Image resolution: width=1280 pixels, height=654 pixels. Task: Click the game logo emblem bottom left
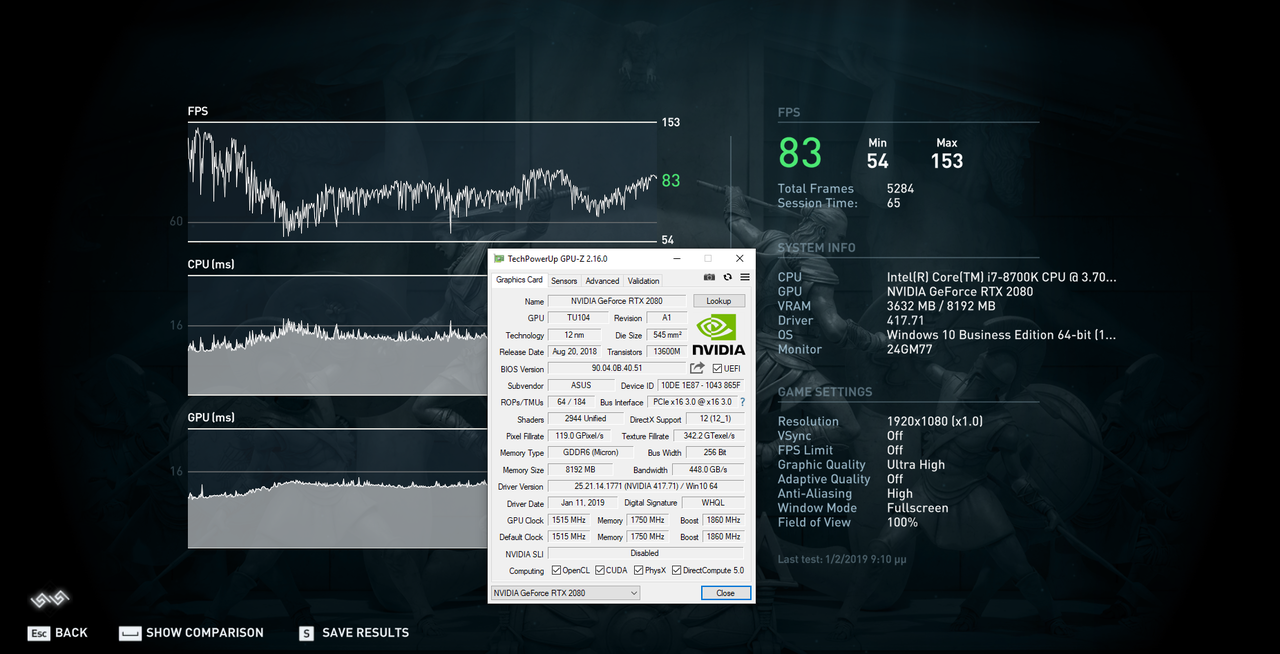[49, 600]
